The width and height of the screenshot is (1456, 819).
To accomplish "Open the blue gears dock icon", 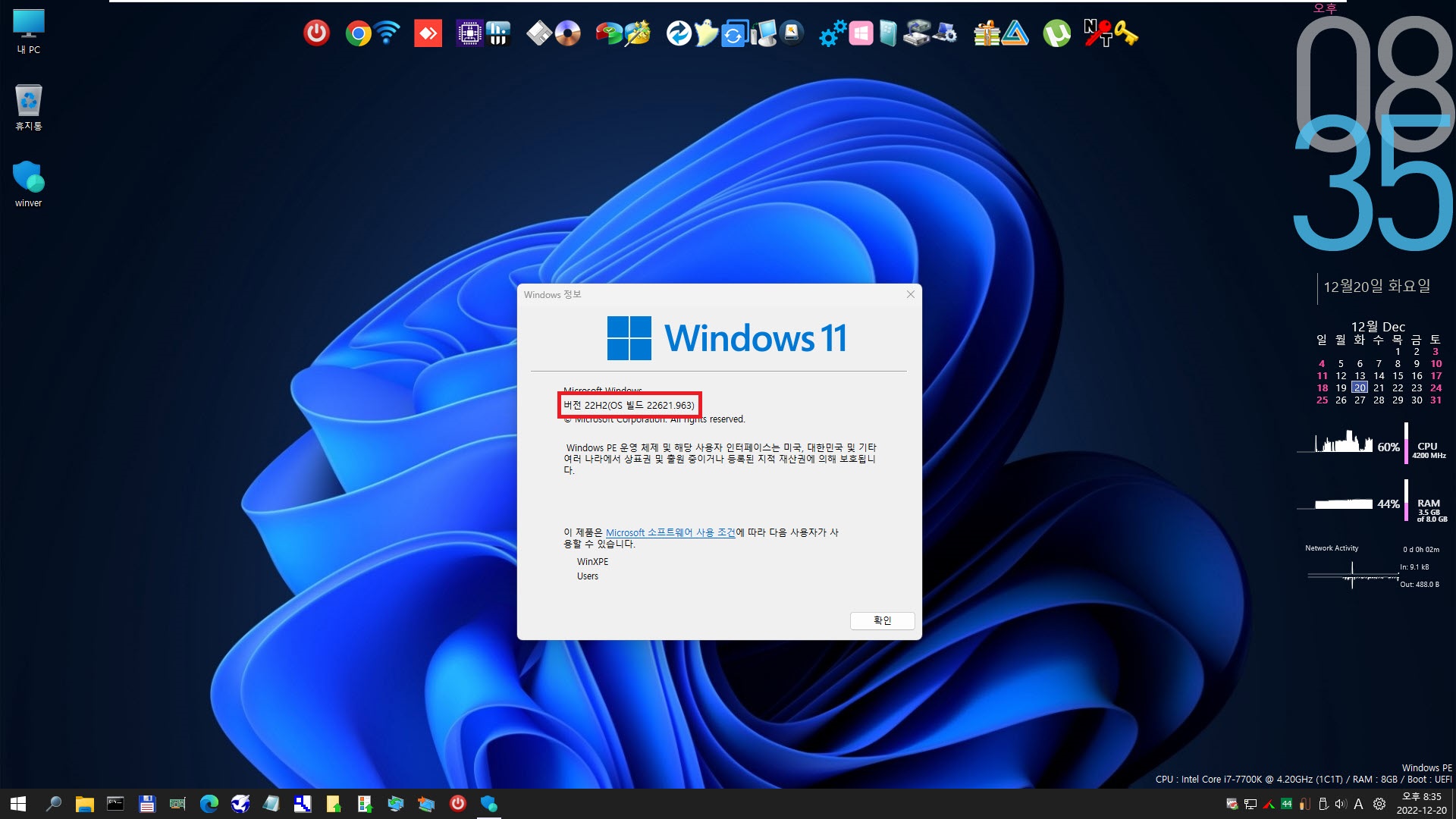I will click(x=833, y=33).
